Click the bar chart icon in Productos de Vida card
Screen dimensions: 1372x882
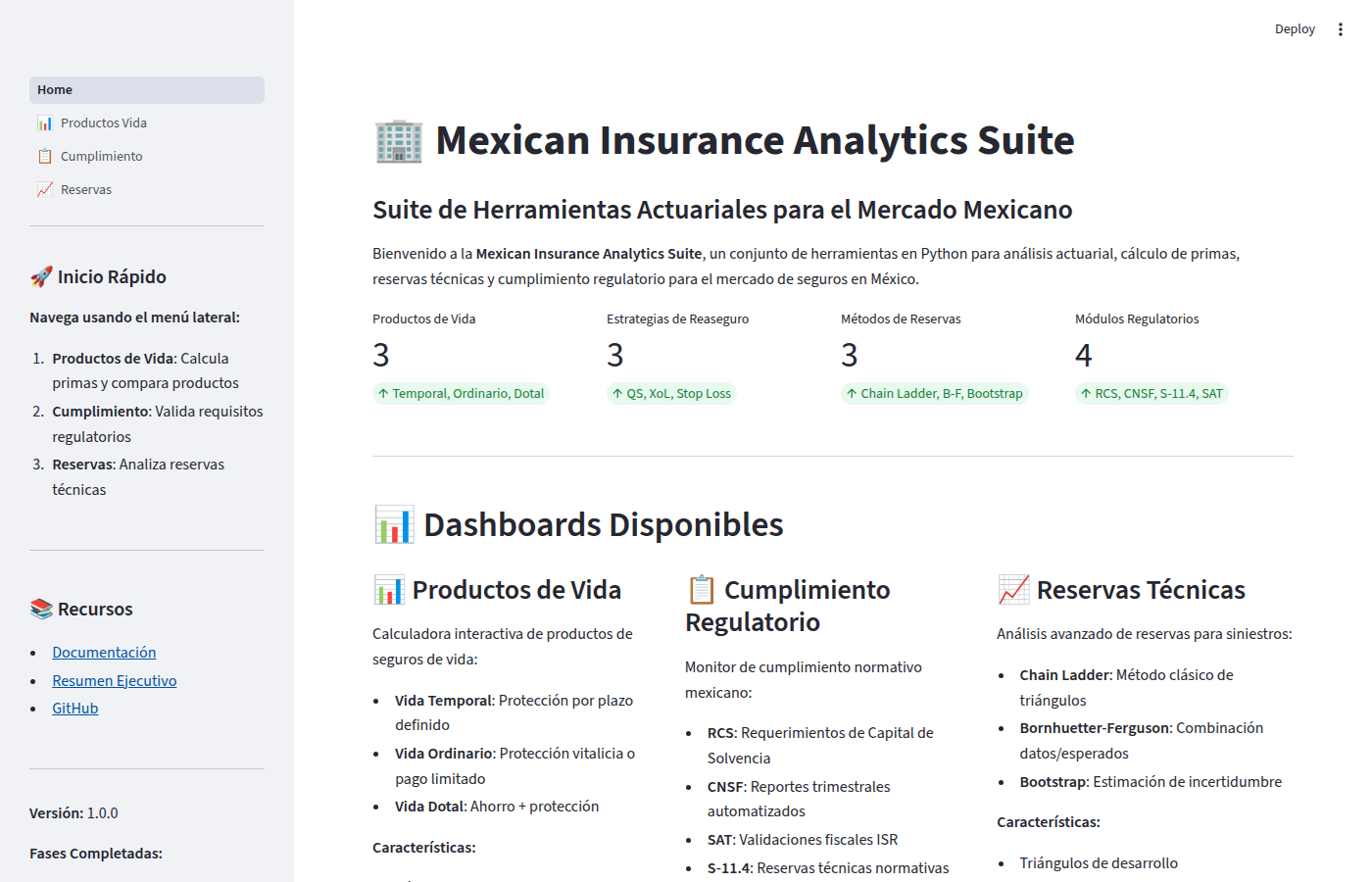(390, 589)
